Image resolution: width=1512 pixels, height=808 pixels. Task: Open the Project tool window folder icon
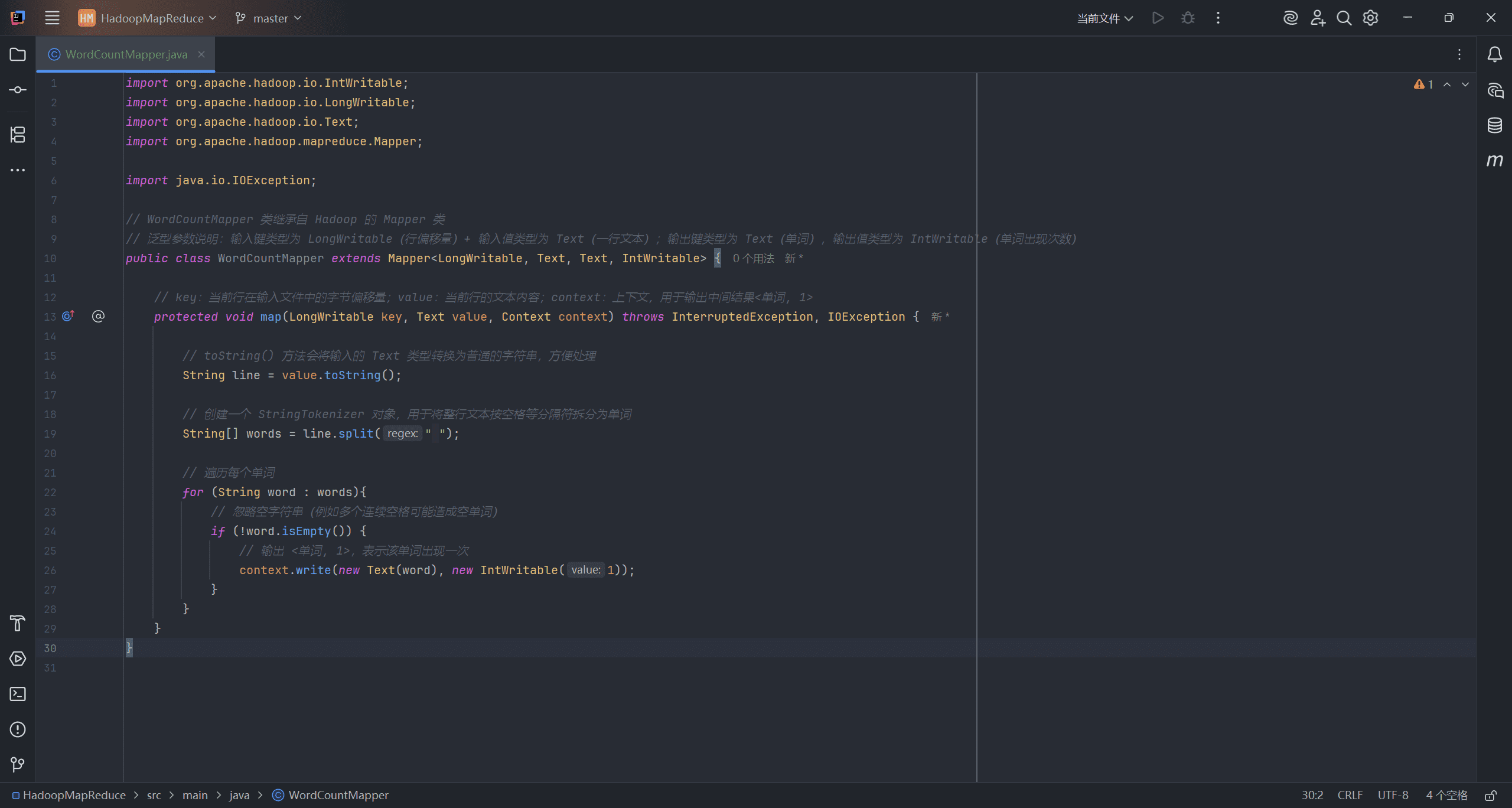18,54
